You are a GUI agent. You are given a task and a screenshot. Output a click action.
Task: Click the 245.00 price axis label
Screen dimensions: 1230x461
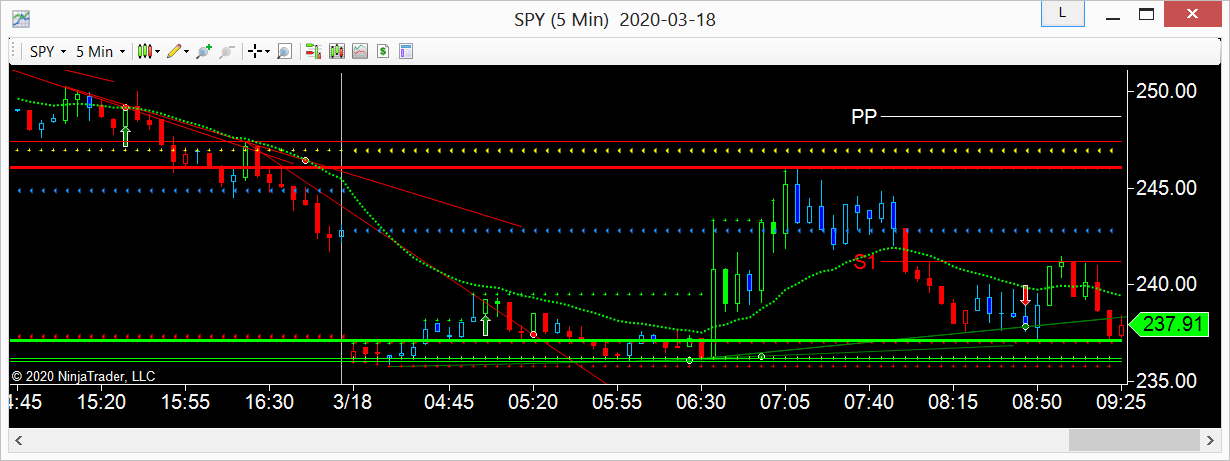point(1166,188)
